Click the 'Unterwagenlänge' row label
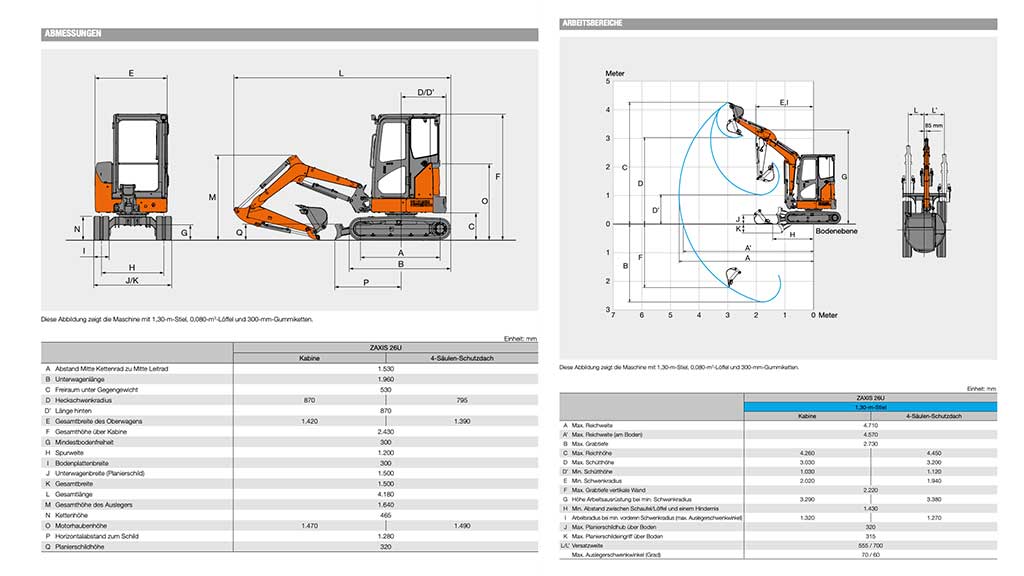 pyautogui.click(x=80, y=379)
